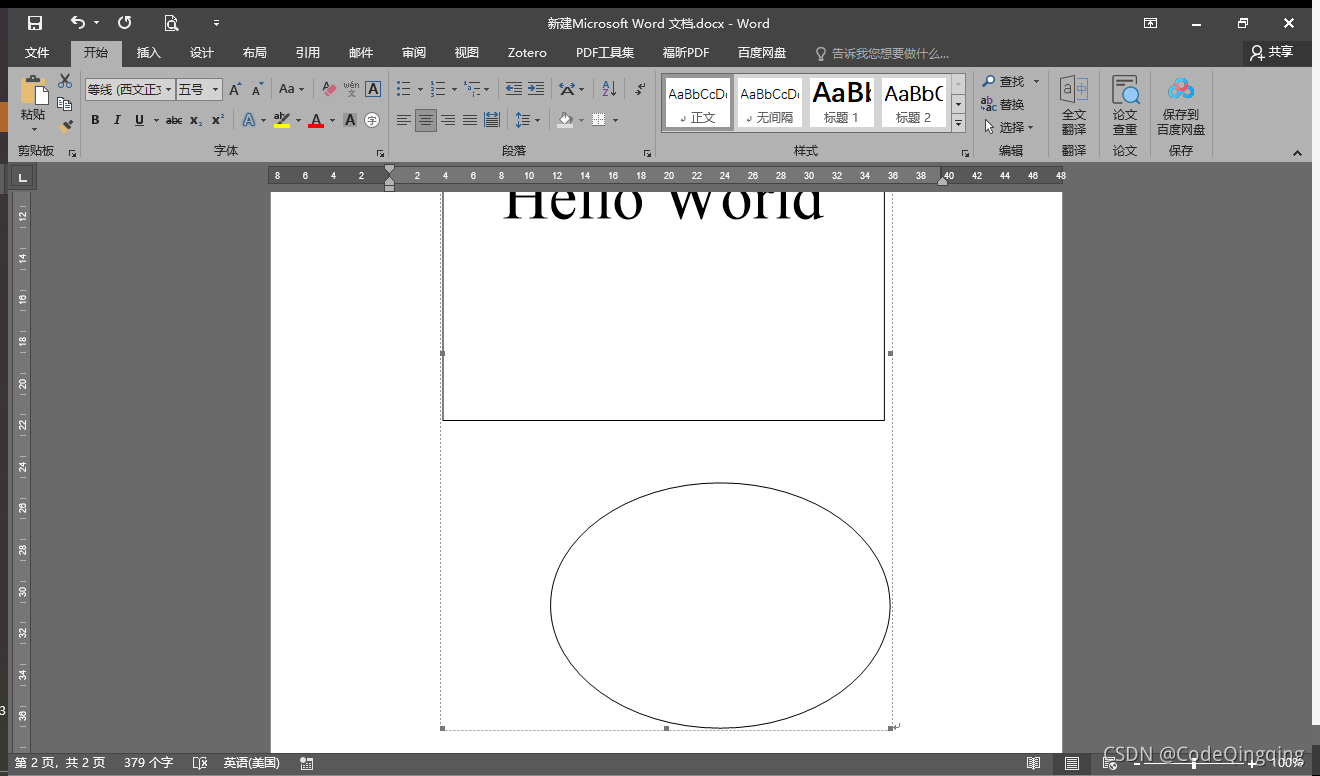Expand the bullet list dropdown arrow

click(420, 90)
